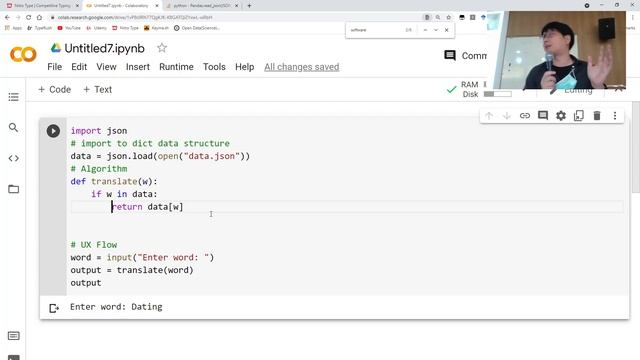Open cell editor settings gear

coord(561,116)
